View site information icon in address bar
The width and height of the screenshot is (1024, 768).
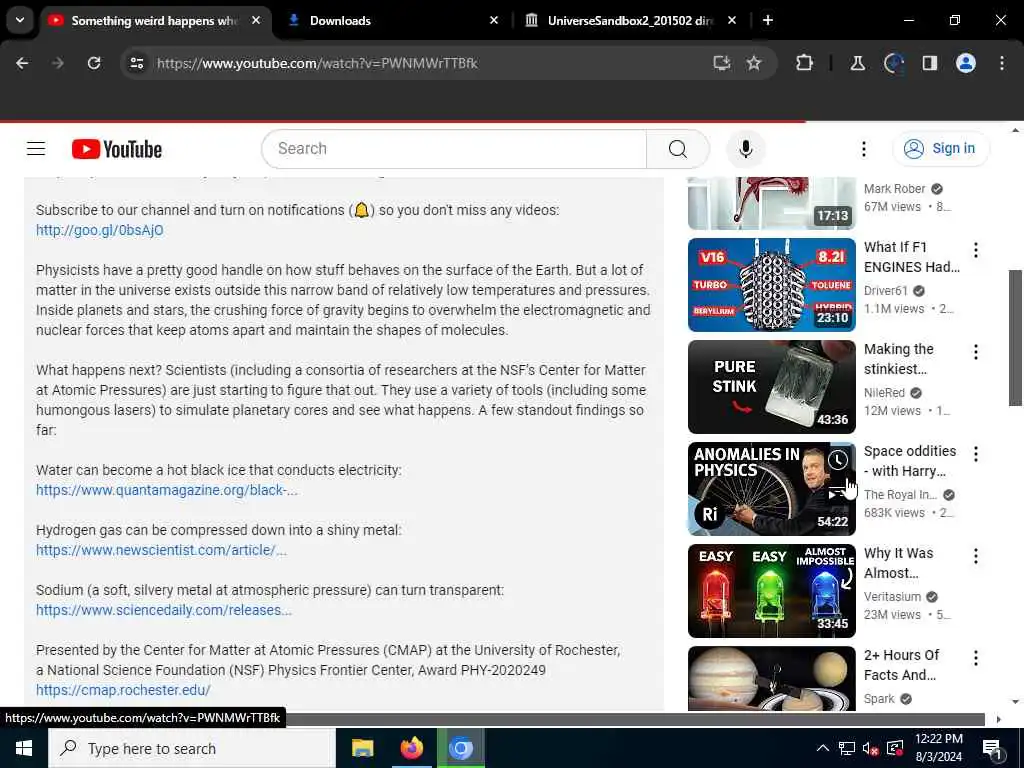(136, 63)
